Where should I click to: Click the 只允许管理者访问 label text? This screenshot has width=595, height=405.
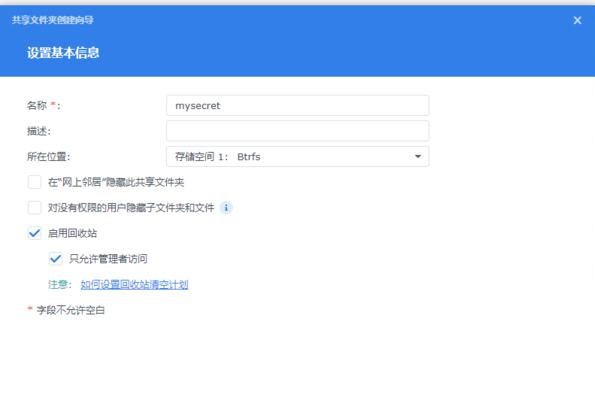(x=108, y=259)
